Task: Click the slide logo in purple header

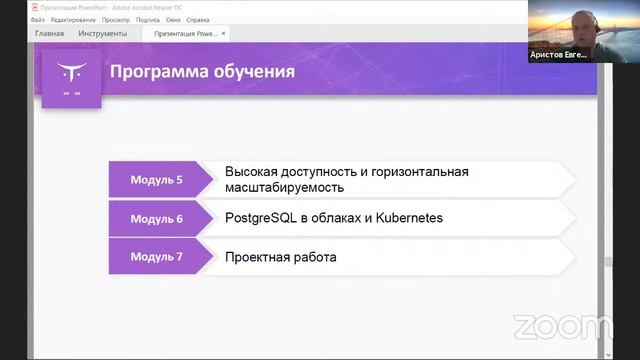Action: [x=71, y=78]
